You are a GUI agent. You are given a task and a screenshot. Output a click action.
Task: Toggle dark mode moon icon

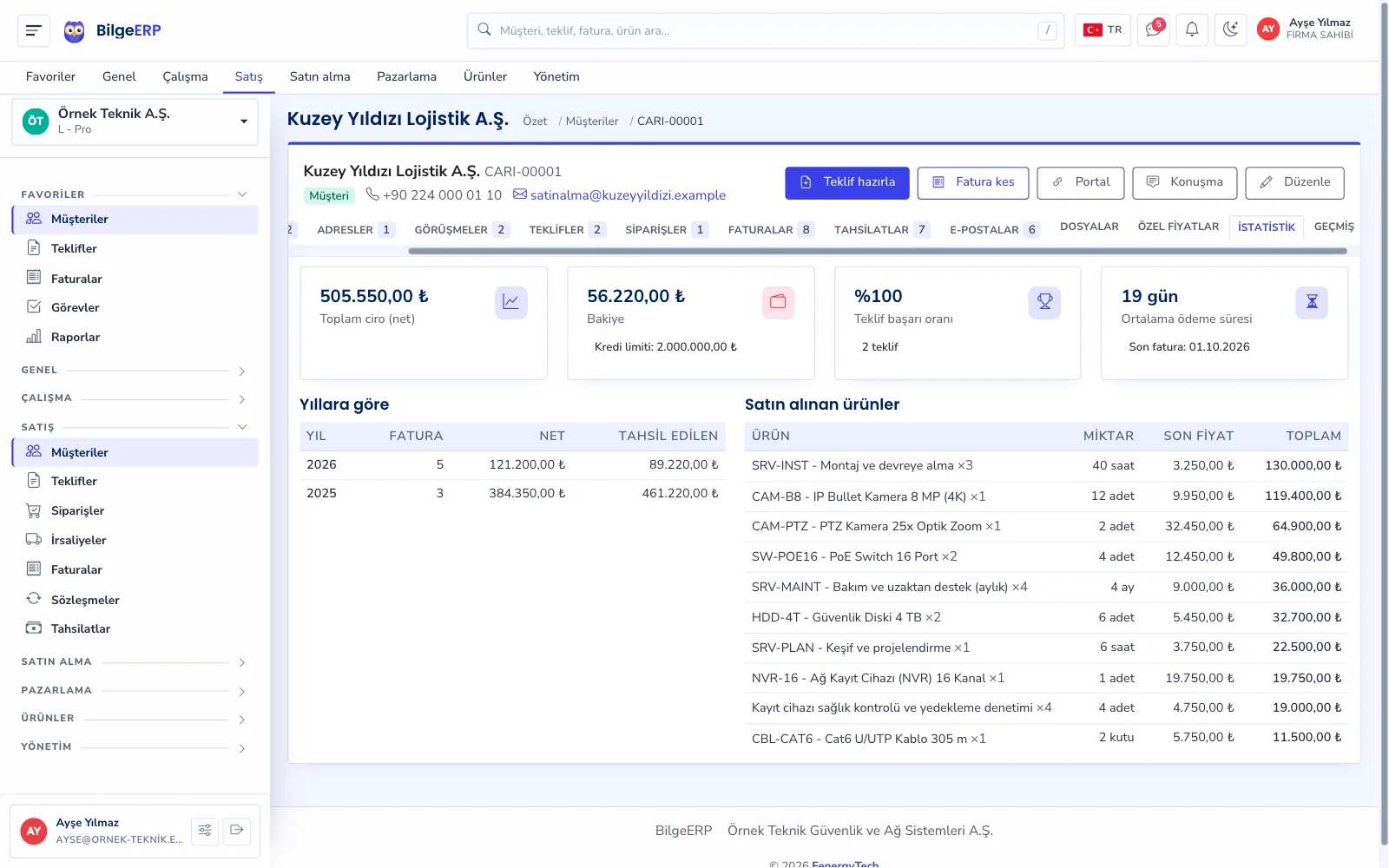(1230, 30)
